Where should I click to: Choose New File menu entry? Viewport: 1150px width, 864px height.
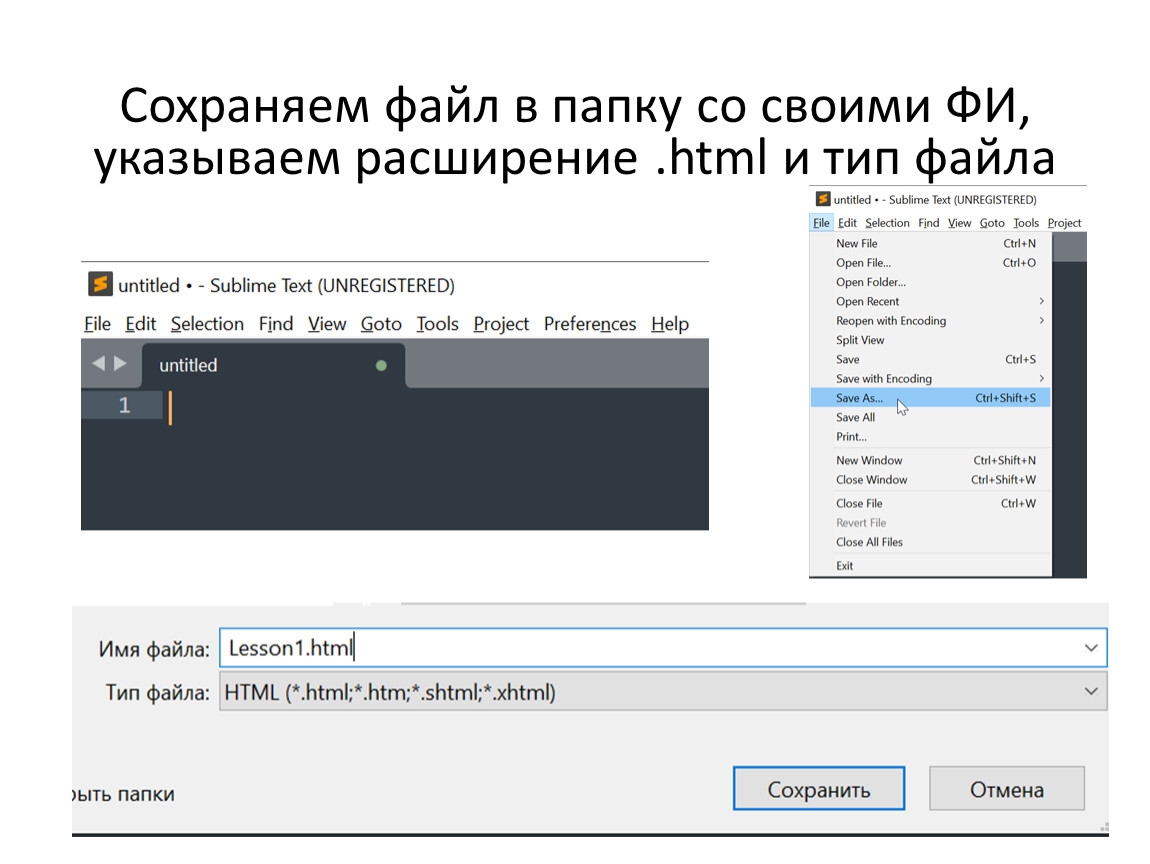857,243
